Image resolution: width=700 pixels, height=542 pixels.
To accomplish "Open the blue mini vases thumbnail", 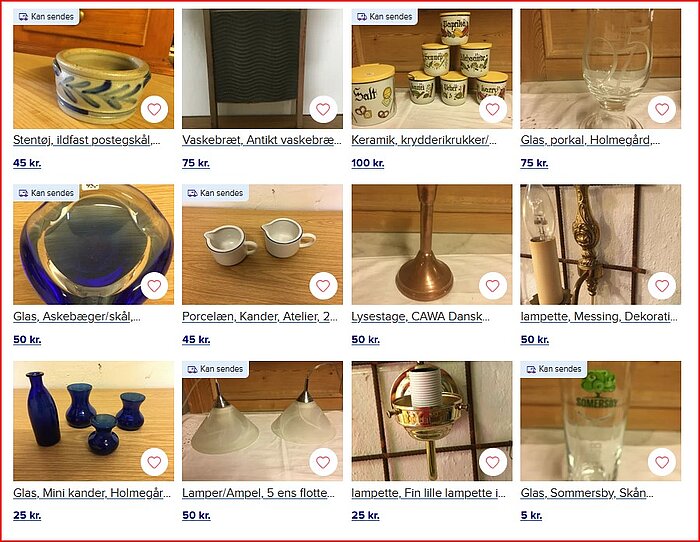I will (93, 421).
